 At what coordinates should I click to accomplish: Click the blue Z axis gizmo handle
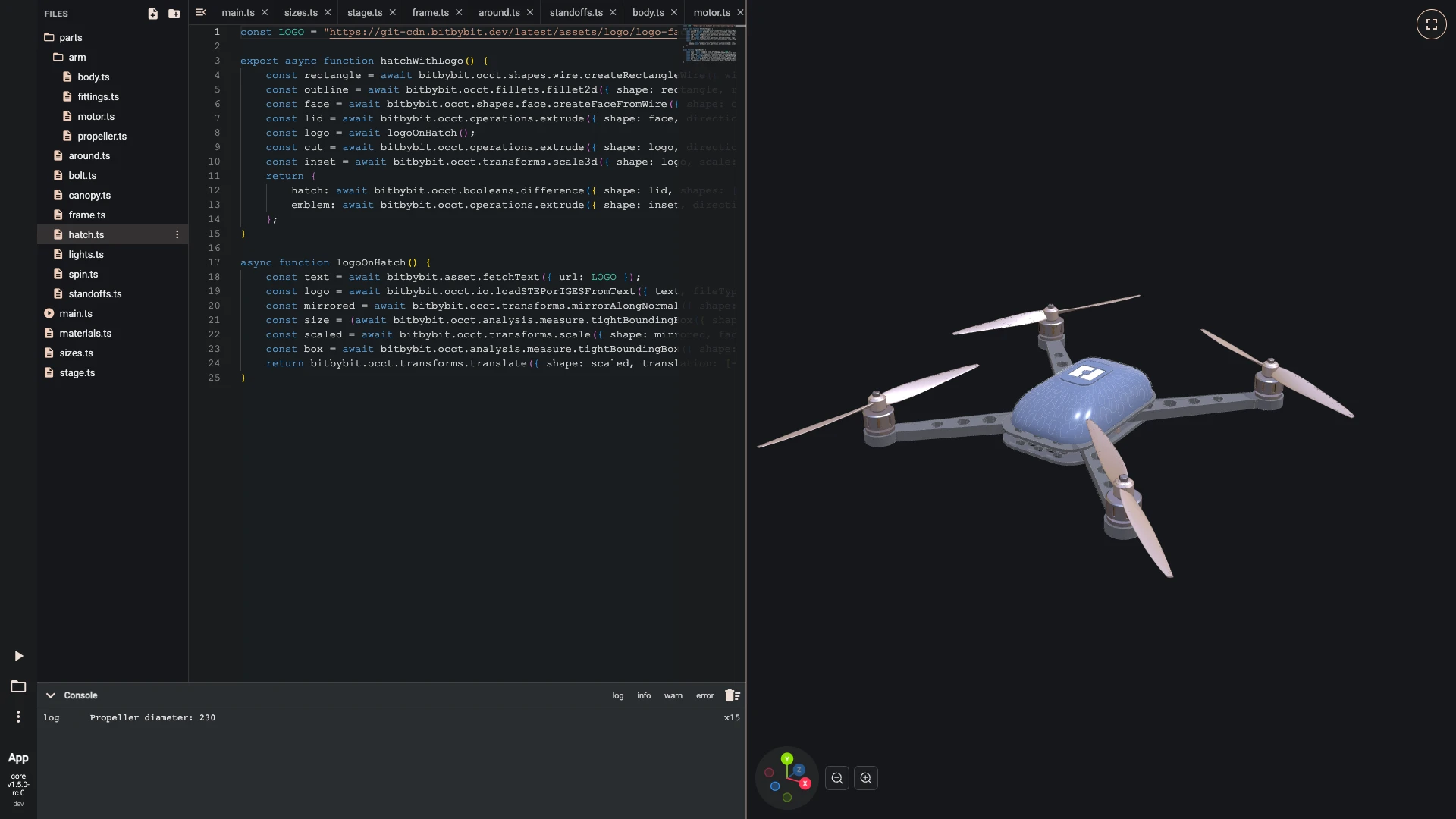point(799,770)
